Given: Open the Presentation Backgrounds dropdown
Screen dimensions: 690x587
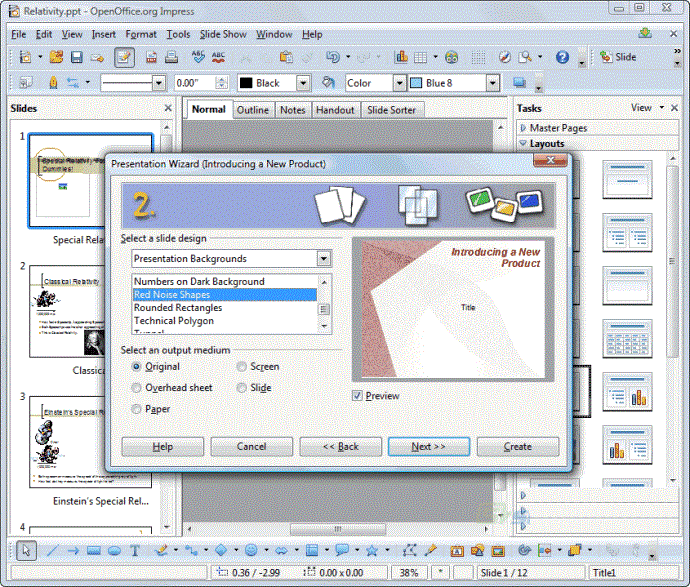Looking at the screenshot, I should (322, 259).
